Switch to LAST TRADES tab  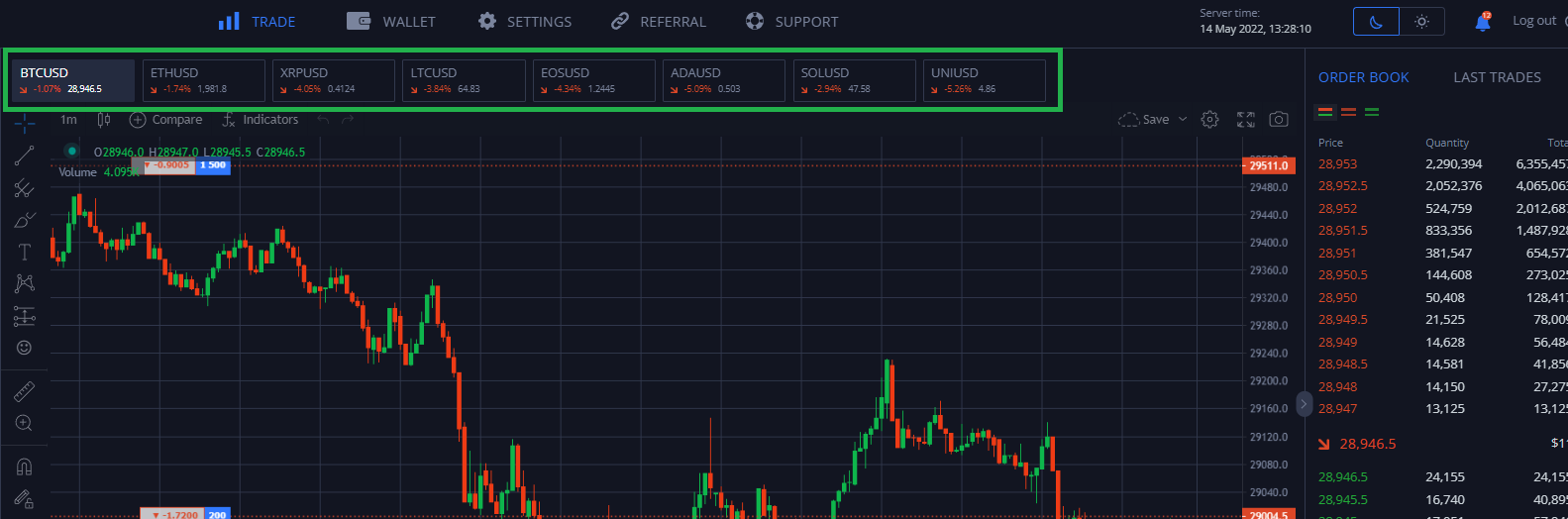coord(1497,77)
